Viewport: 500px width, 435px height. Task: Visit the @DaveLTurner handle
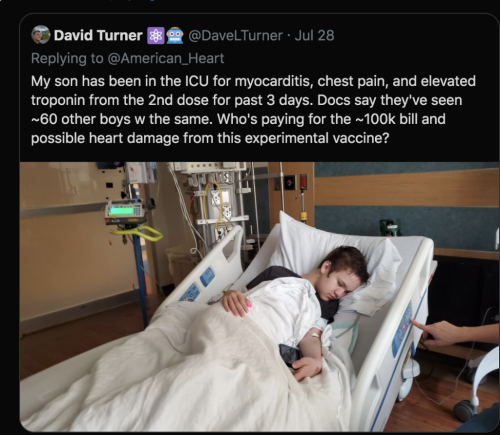pyautogui.click(x=235, y=36)
